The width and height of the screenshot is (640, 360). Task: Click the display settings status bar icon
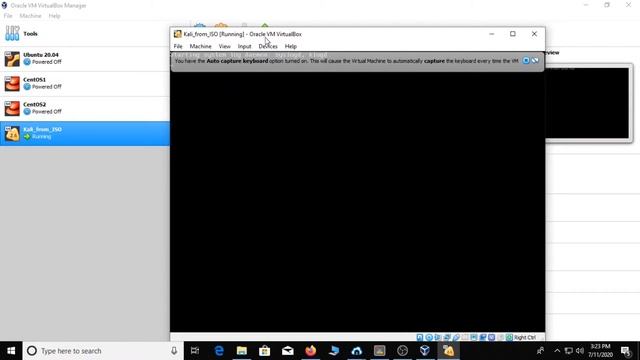[473, 337]
